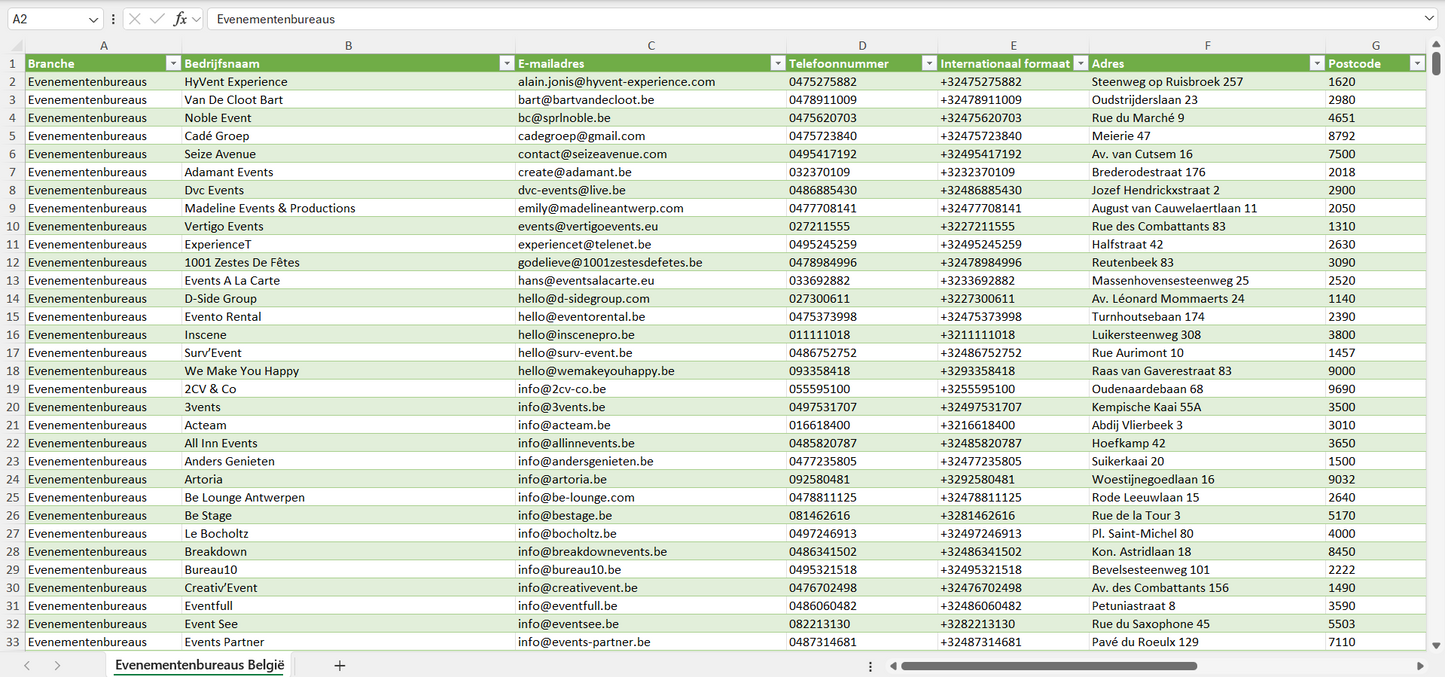The height and width of the screenshot is (677, 1445).
Task: Click the Enter checkmark icon in formula bar
Action: coord(157,19)
